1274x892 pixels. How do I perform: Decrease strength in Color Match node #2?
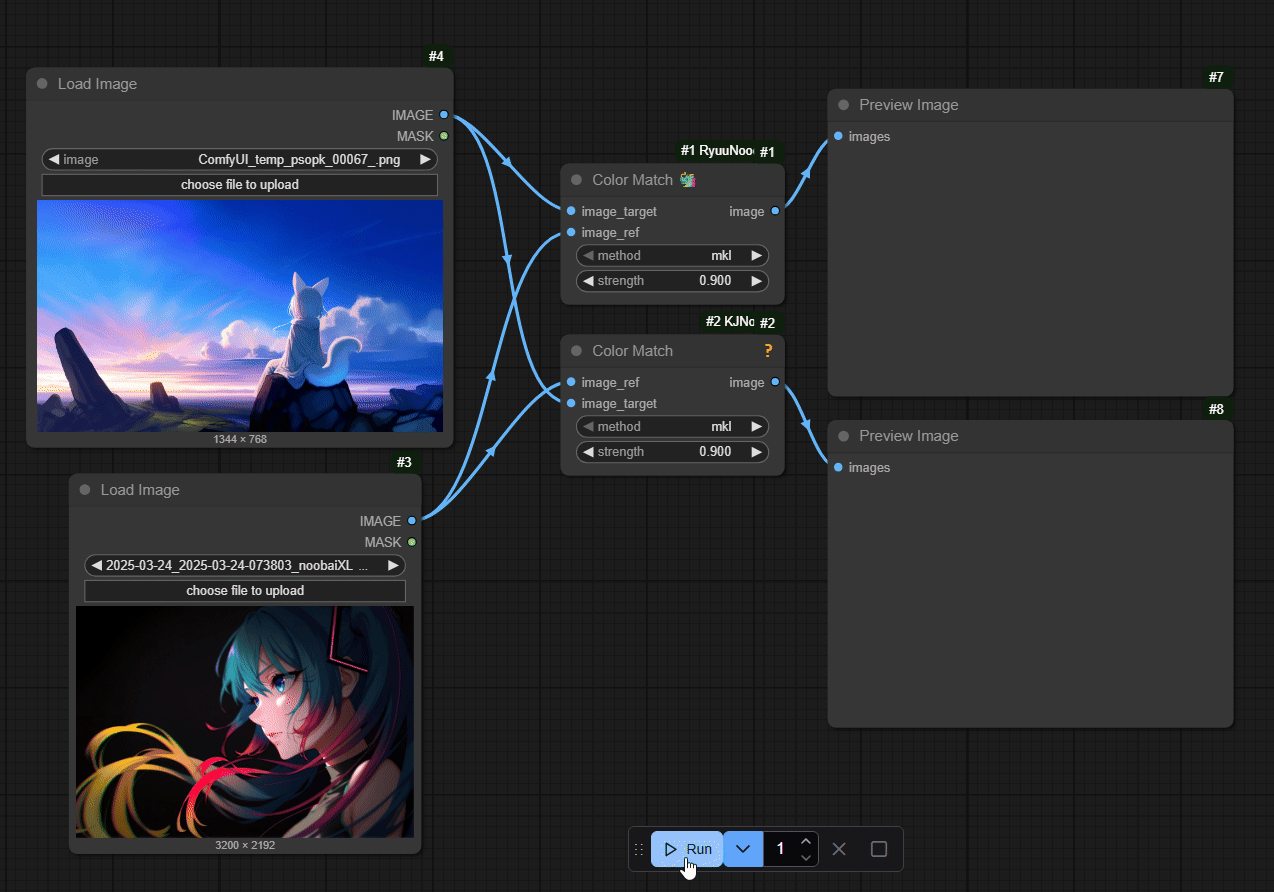(588, 452)
